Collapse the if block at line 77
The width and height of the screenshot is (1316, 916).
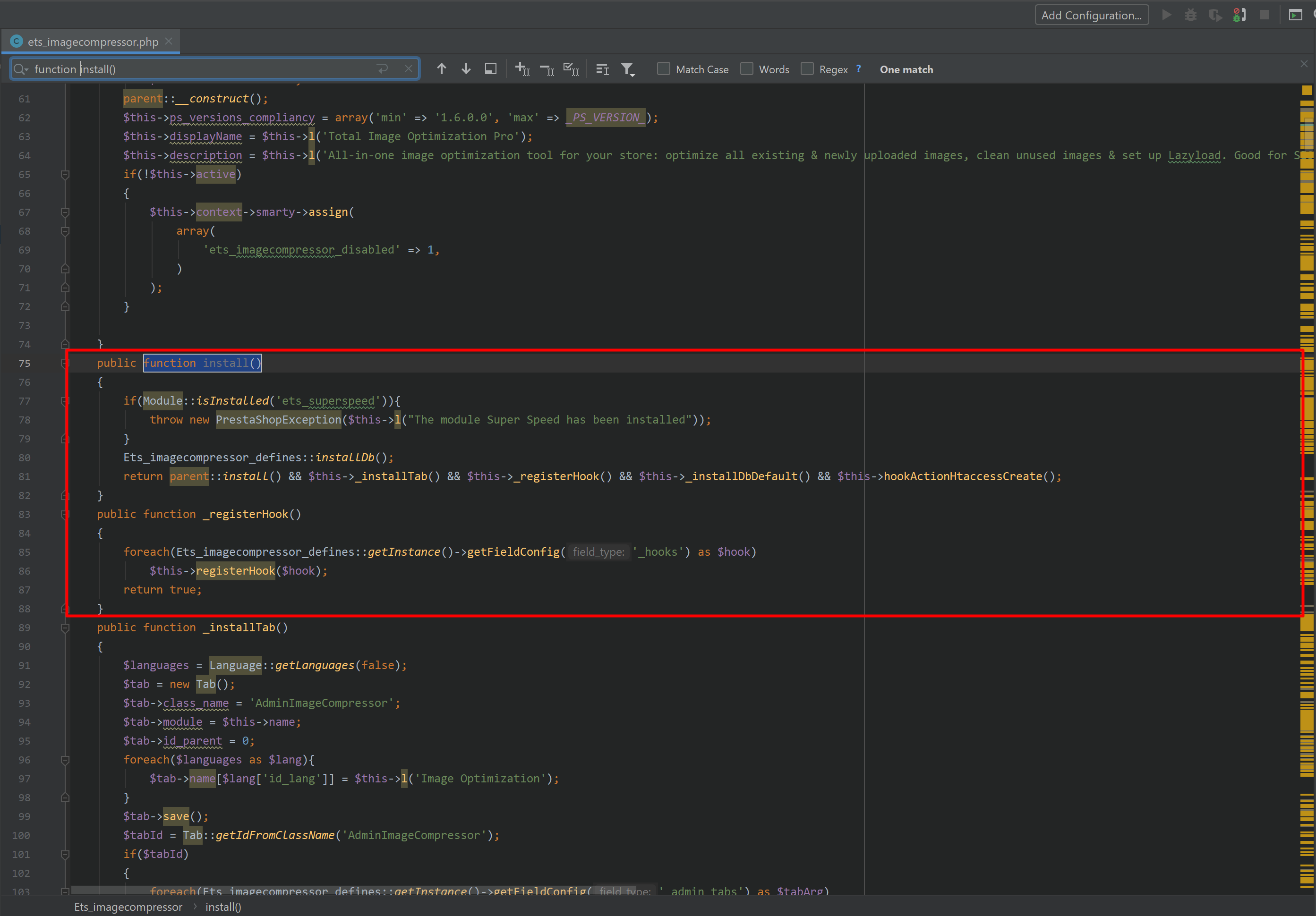click(65, 400)
